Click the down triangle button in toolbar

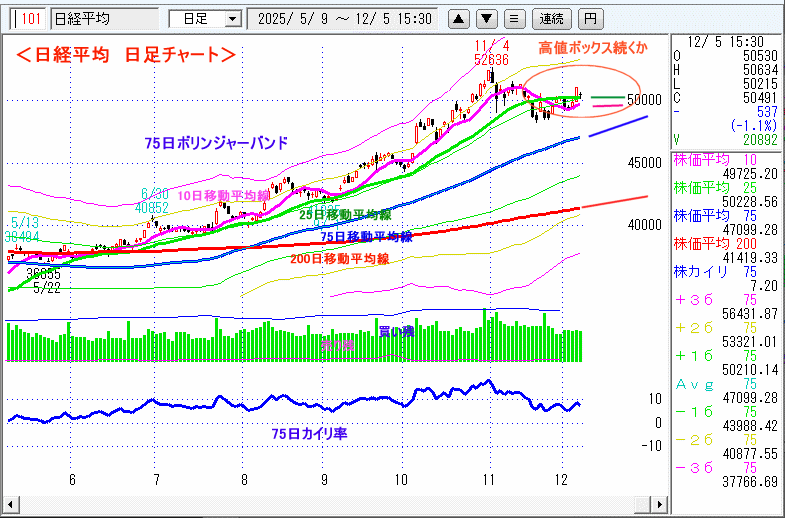(x=486, y=19)
